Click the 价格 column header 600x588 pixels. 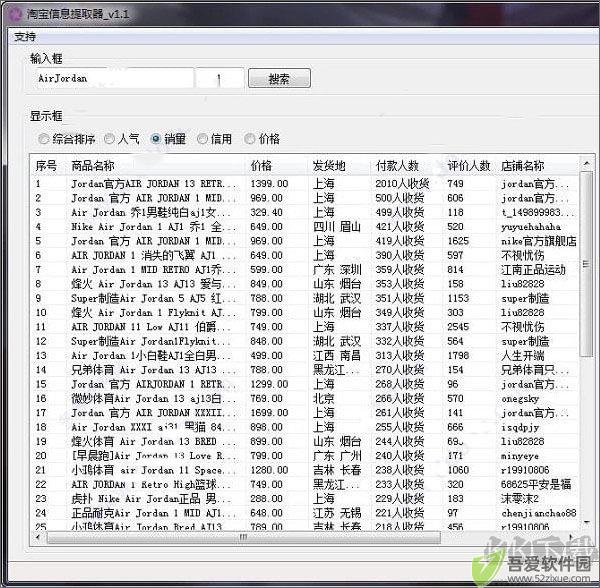pos(277,166)
